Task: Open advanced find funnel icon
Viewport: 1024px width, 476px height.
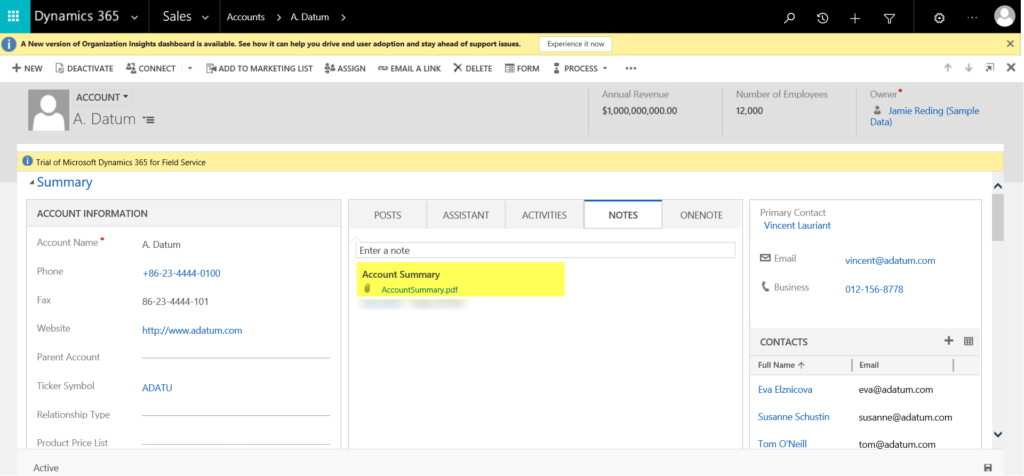Action: tap(889, 18)
